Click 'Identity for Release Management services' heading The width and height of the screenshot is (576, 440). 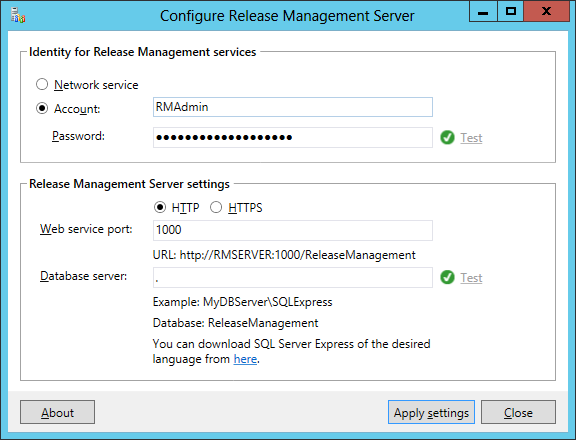143,52
